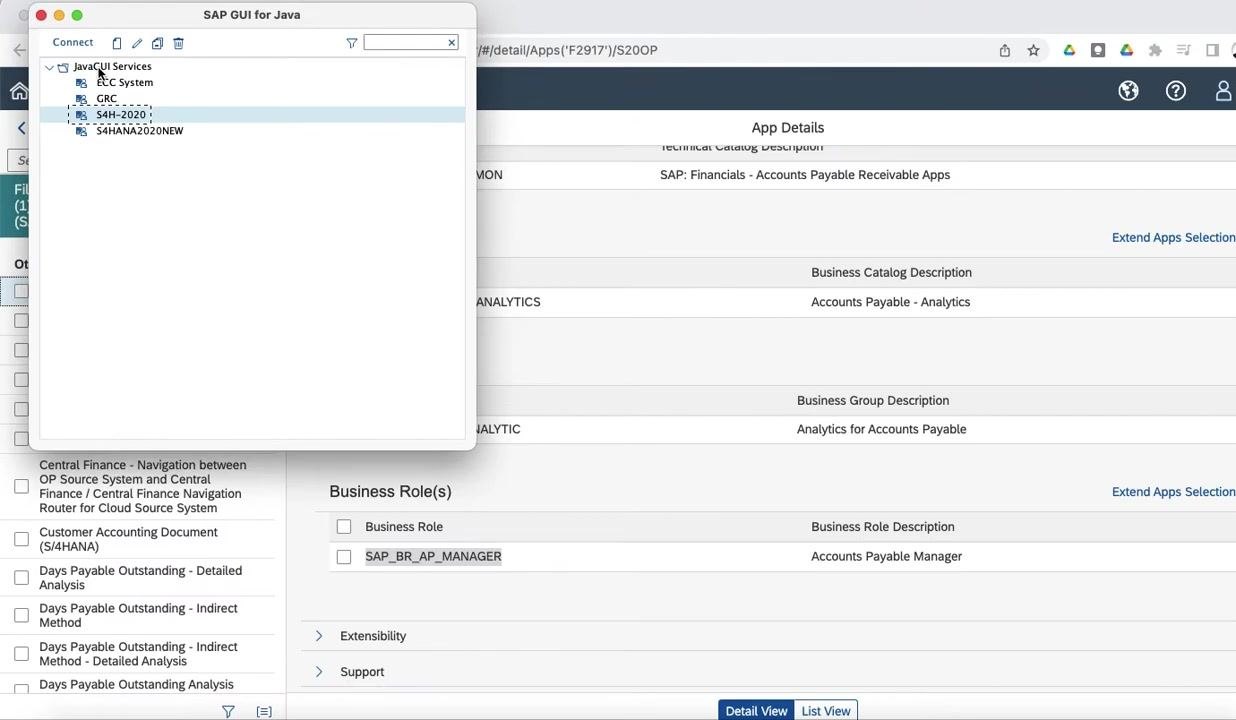This screenshot has width=1236, height=720.
Task: Click the S4HANA2020NEW connection icon
Action: (82, 131)
